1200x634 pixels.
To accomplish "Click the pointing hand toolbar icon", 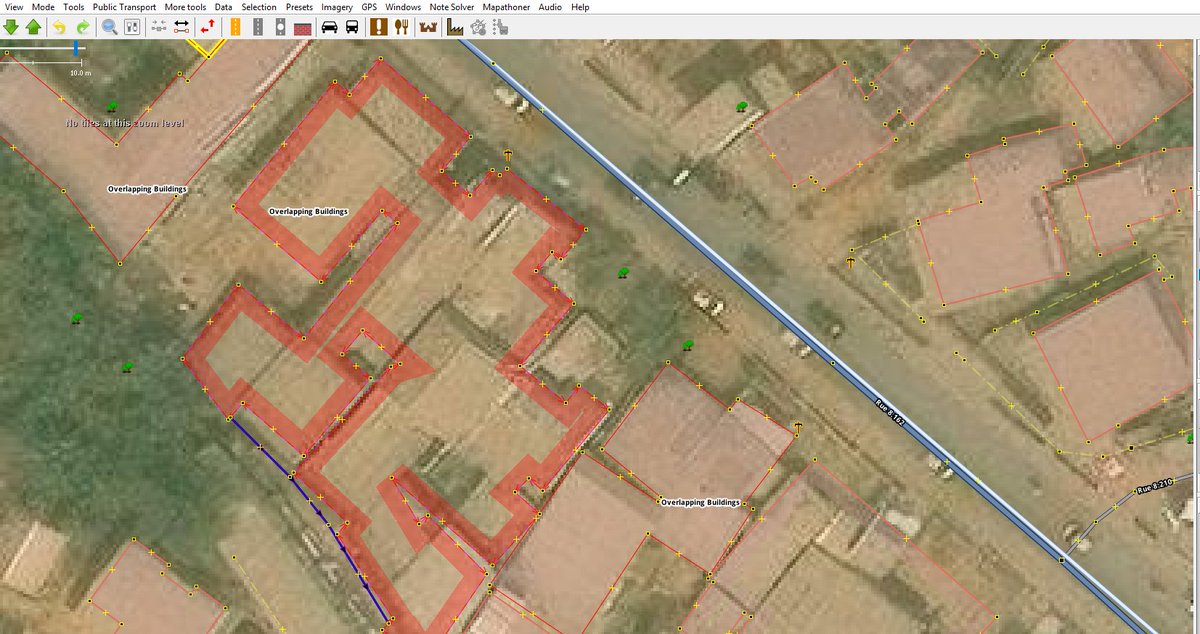I will coord(501,27).
